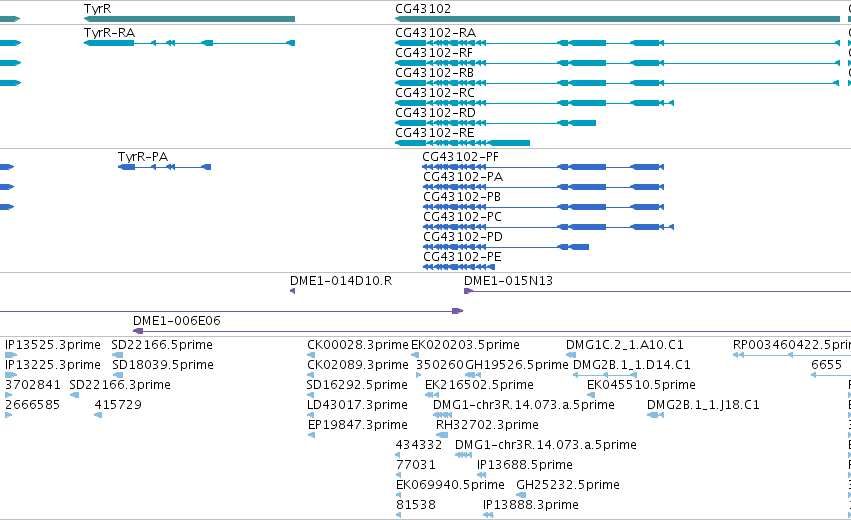Image resolution: width=851 pixels, height=520 pixels.
Task: Click EST EK045510.5prime
Action: click(x=641, y=385)
